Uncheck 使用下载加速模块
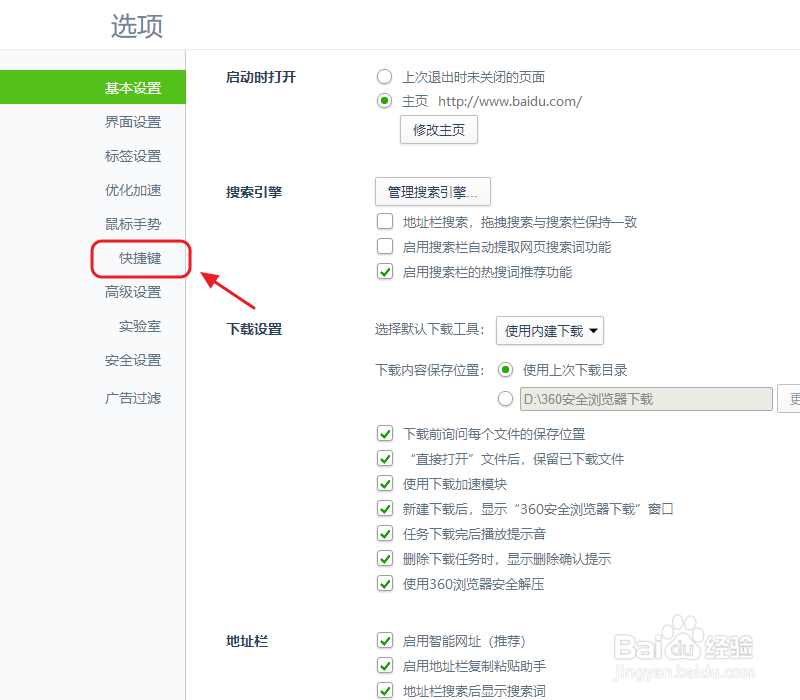Viewport: 800px width, 700px height. [x=385, y=484]
